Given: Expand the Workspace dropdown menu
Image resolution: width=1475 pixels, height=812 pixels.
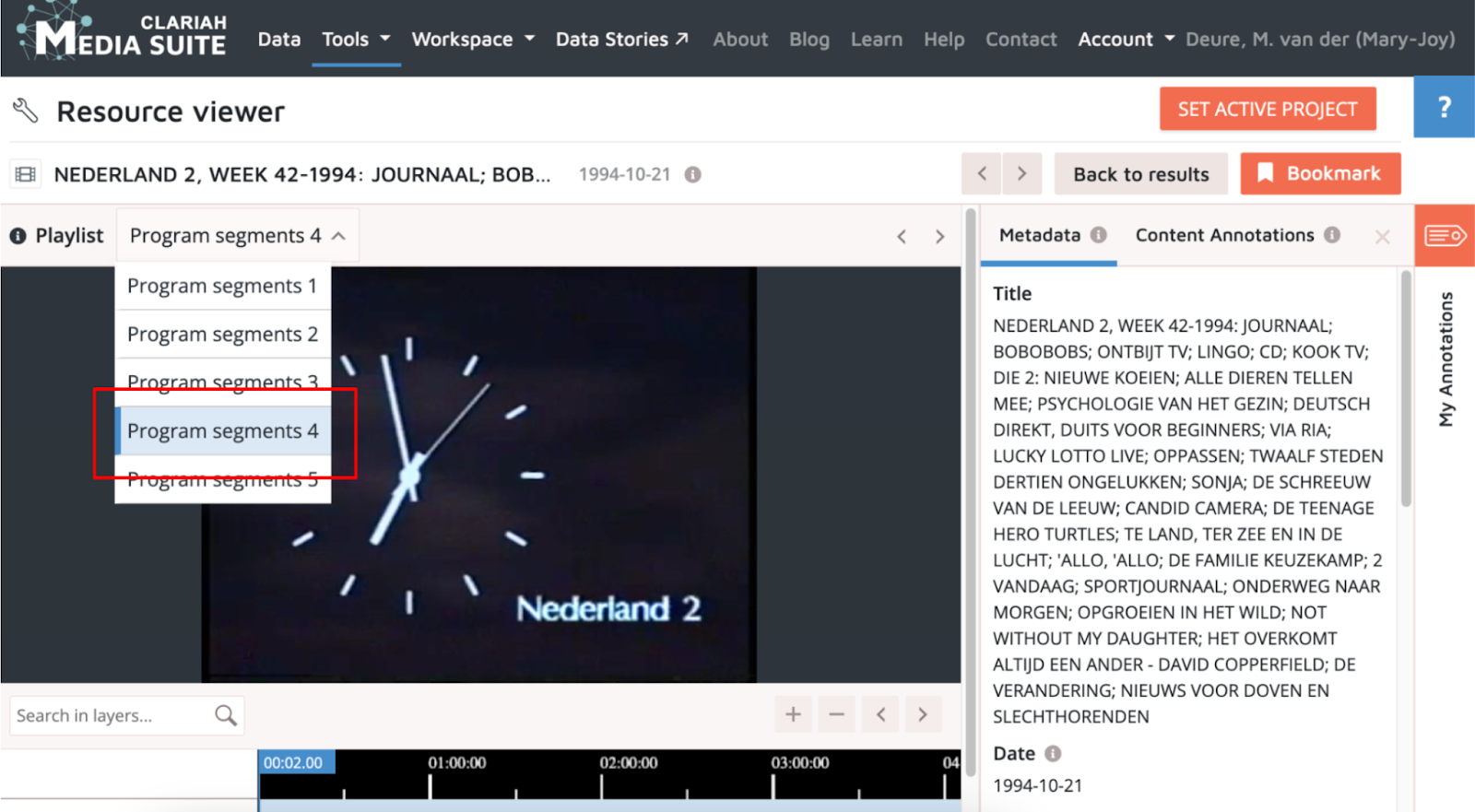Looking at the screenshot, I should pyautogui.click(x=473, y=39).
